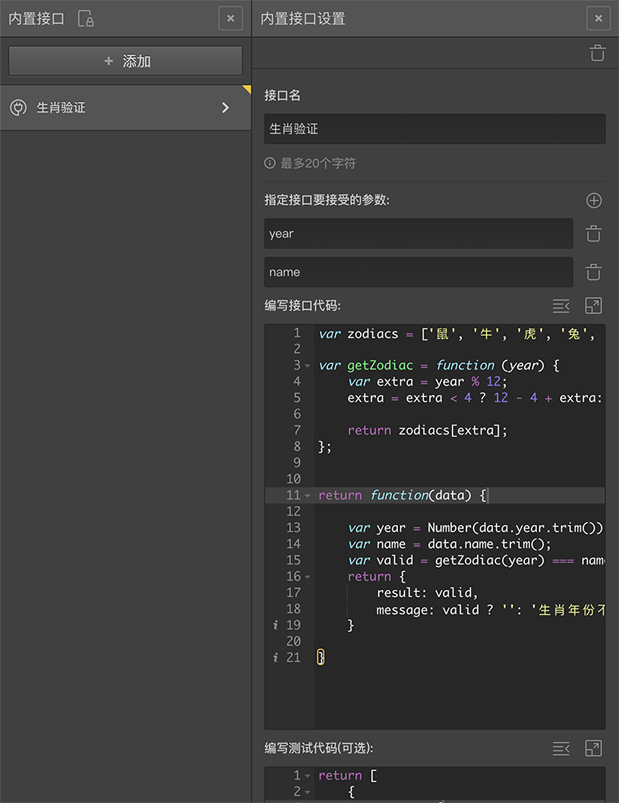Click the name parameter field
This screenshot has width=619, height=803.
(418, 272)
